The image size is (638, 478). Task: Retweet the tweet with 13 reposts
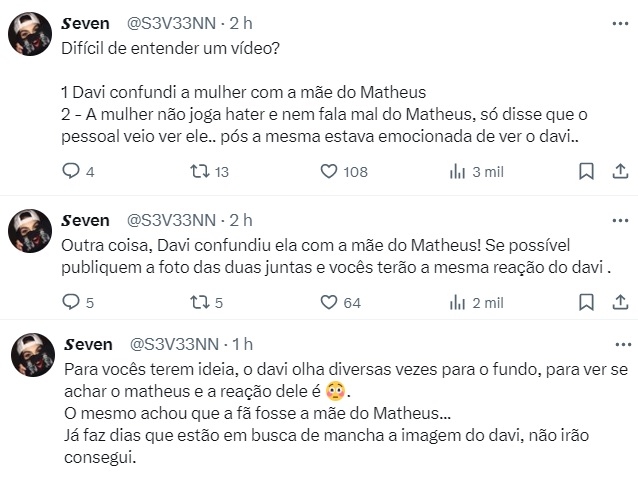coord(199,172)
